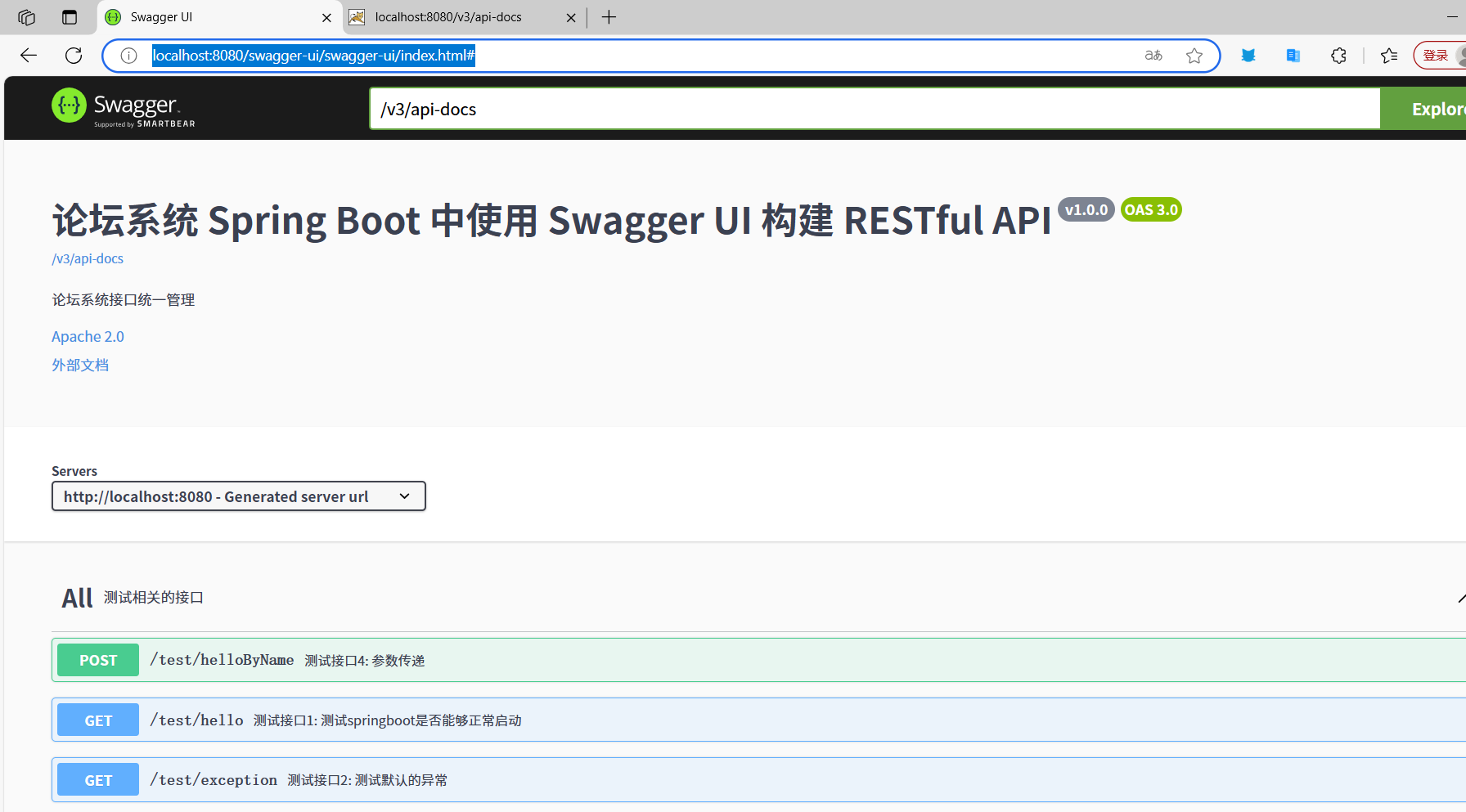Image resolution: width=1466 pixels, height=812 pixels.
Task: Open a new tab with plus icon
Action: pos(609,17)
